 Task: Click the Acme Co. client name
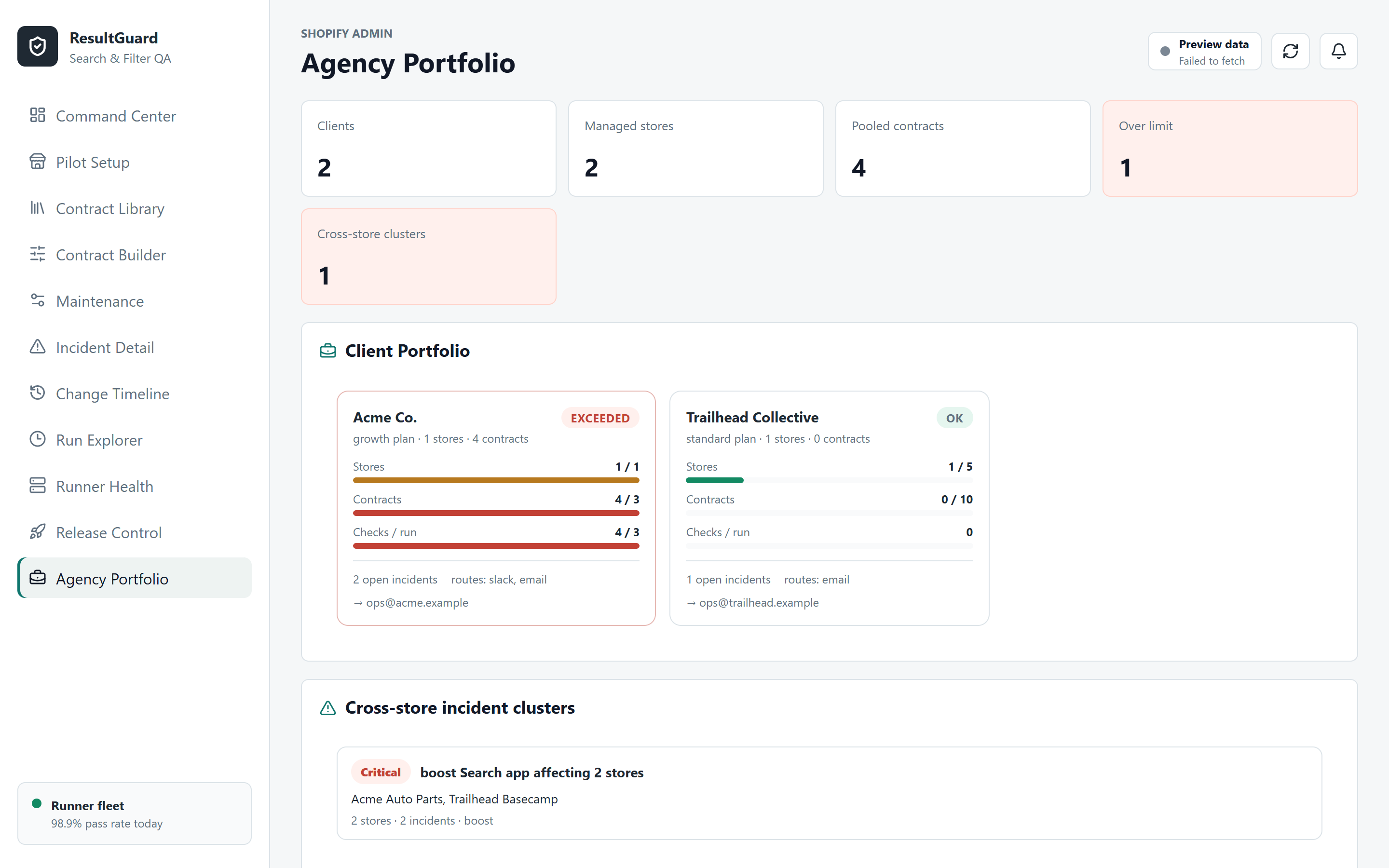[385, 417]
